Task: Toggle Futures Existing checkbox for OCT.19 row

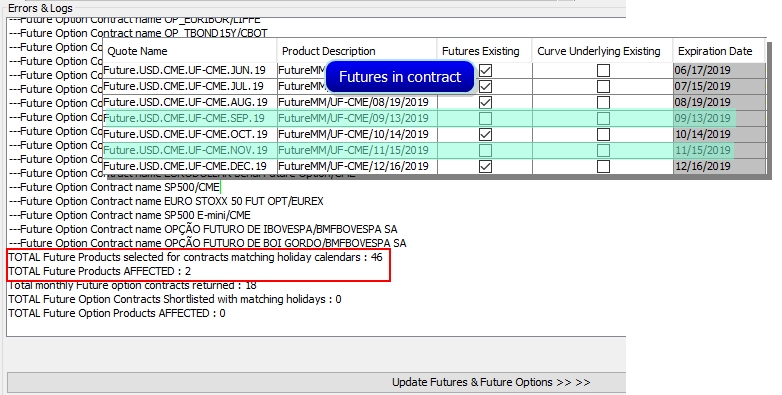Action: point(485,135)
